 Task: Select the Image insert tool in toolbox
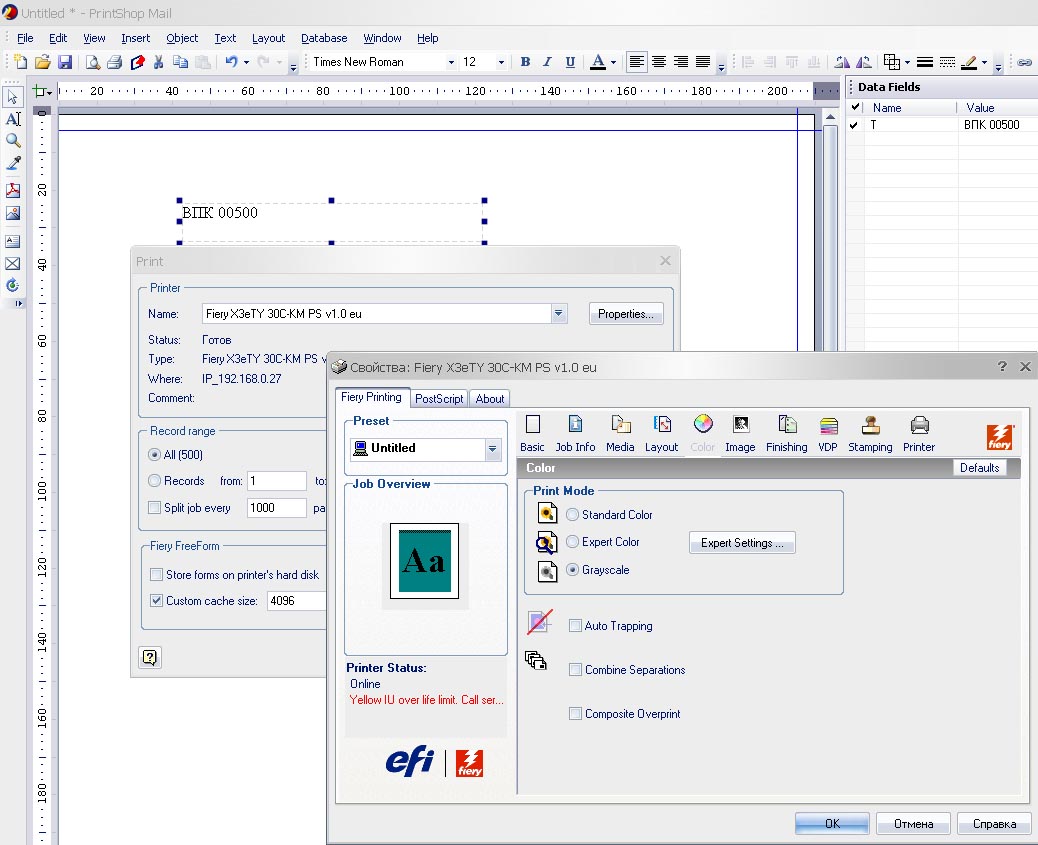coord(13,213)
